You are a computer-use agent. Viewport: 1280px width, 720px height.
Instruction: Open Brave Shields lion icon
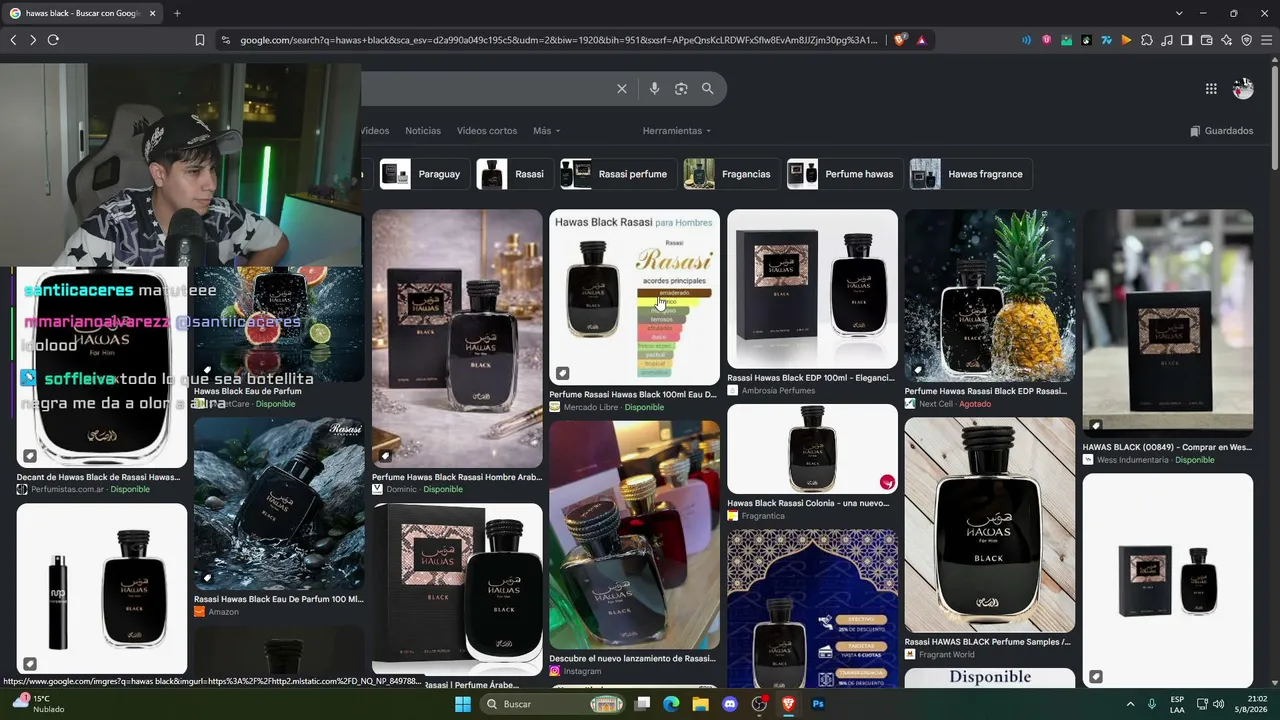coord(901,40)
